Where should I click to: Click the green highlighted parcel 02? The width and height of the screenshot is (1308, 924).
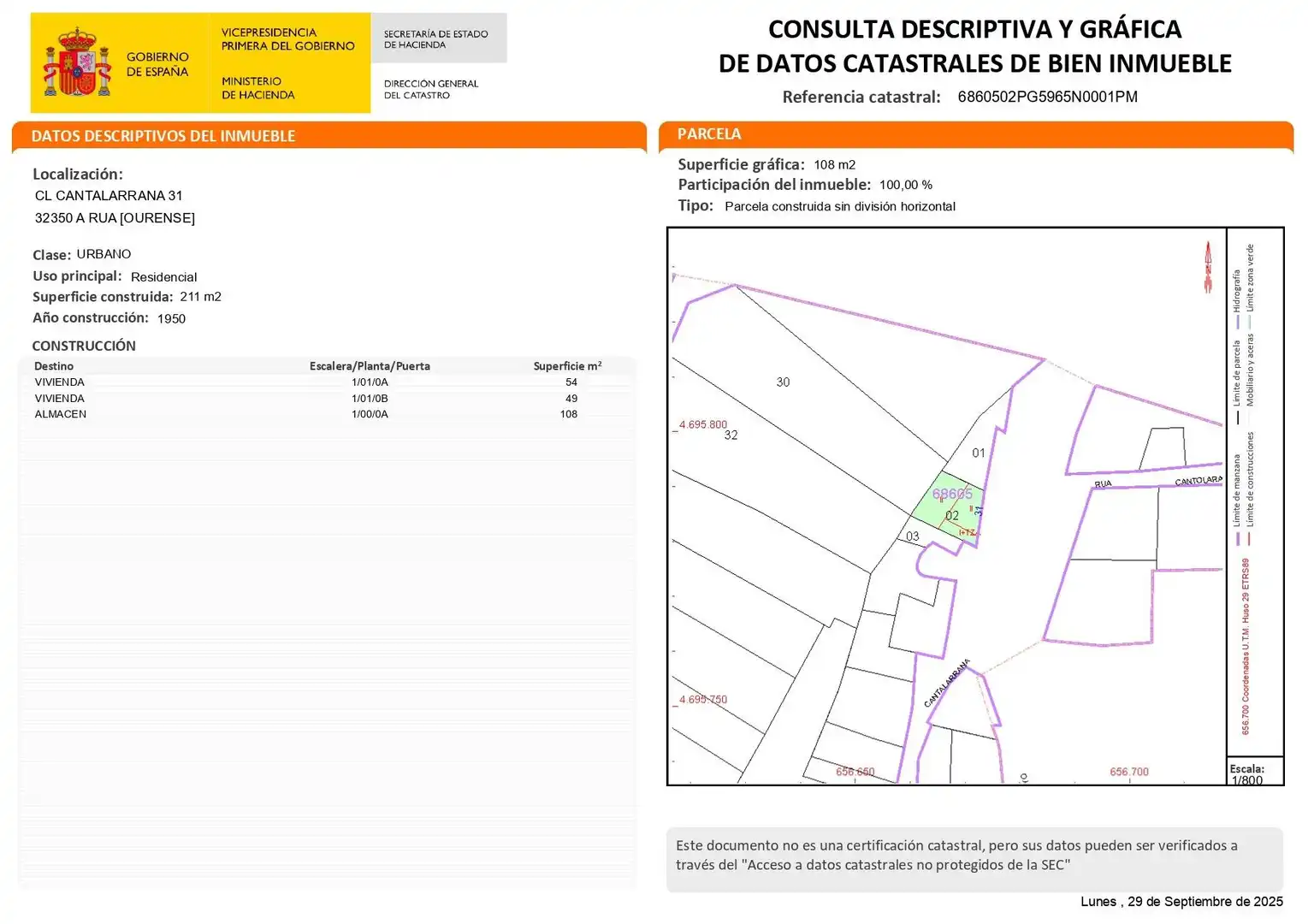coord(948,507)
